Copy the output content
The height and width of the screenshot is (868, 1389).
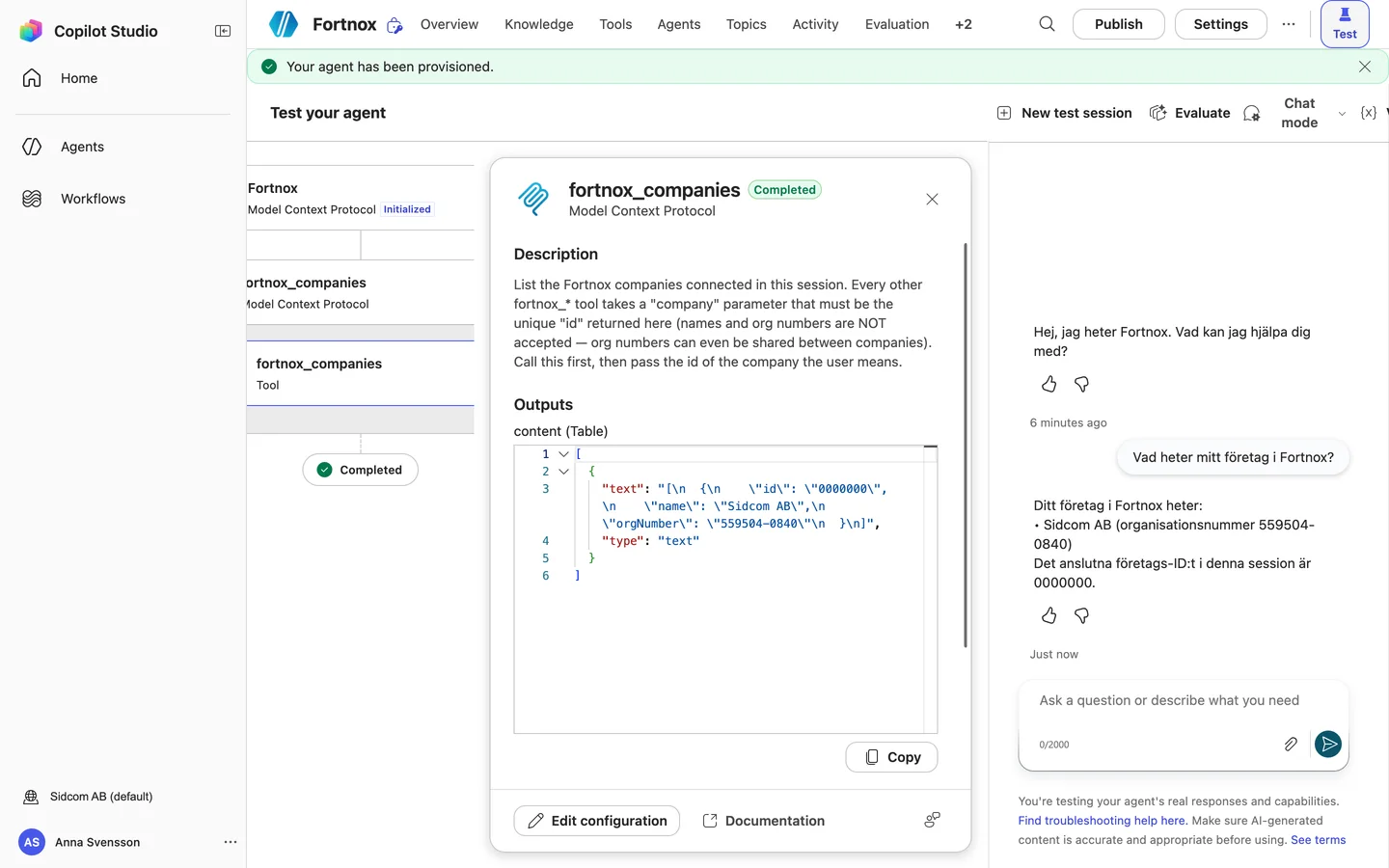[891, 757]
